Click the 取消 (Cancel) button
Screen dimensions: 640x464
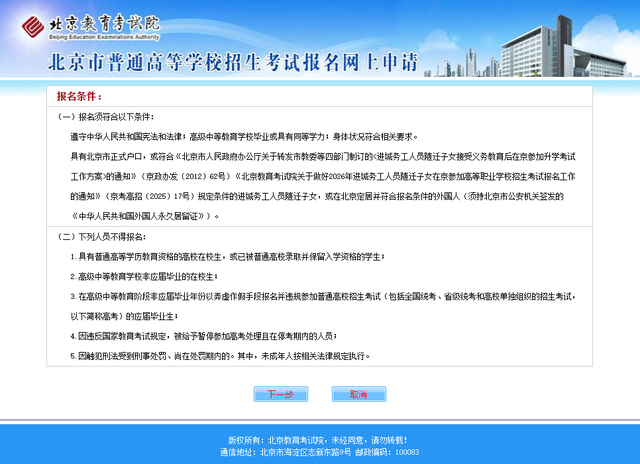(x=358, y=394)
